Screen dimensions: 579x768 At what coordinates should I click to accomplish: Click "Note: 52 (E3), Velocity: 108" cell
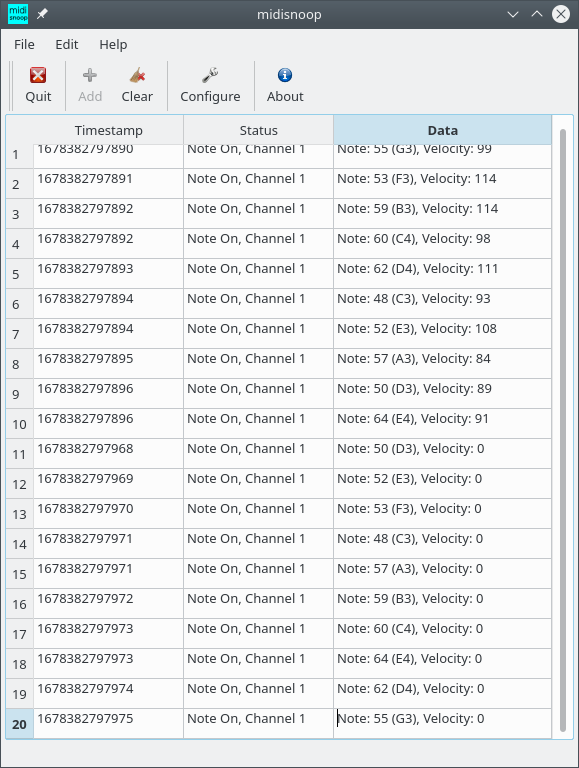(442, 334)
